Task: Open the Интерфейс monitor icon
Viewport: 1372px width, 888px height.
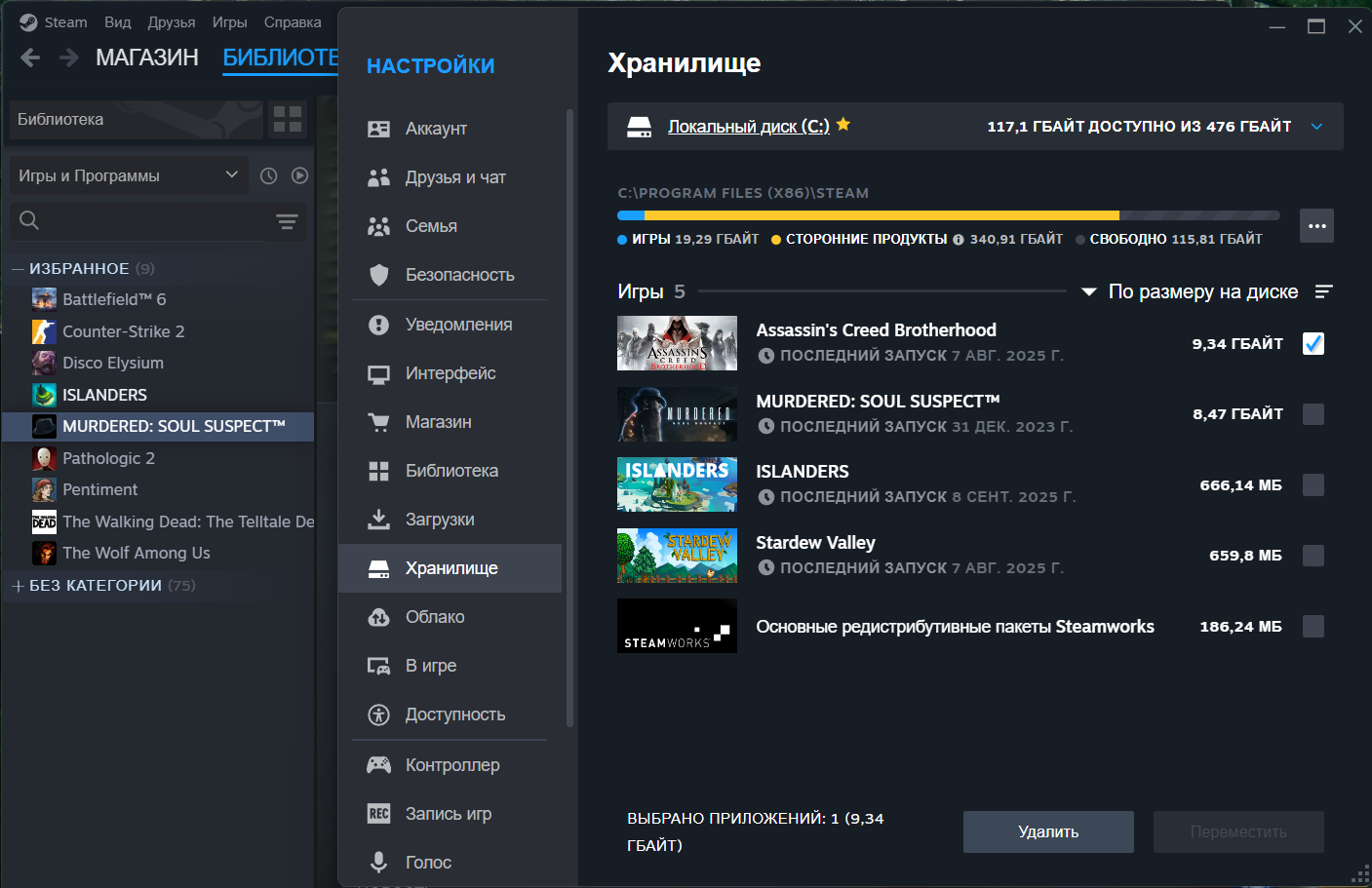Action: coord(378,373)
